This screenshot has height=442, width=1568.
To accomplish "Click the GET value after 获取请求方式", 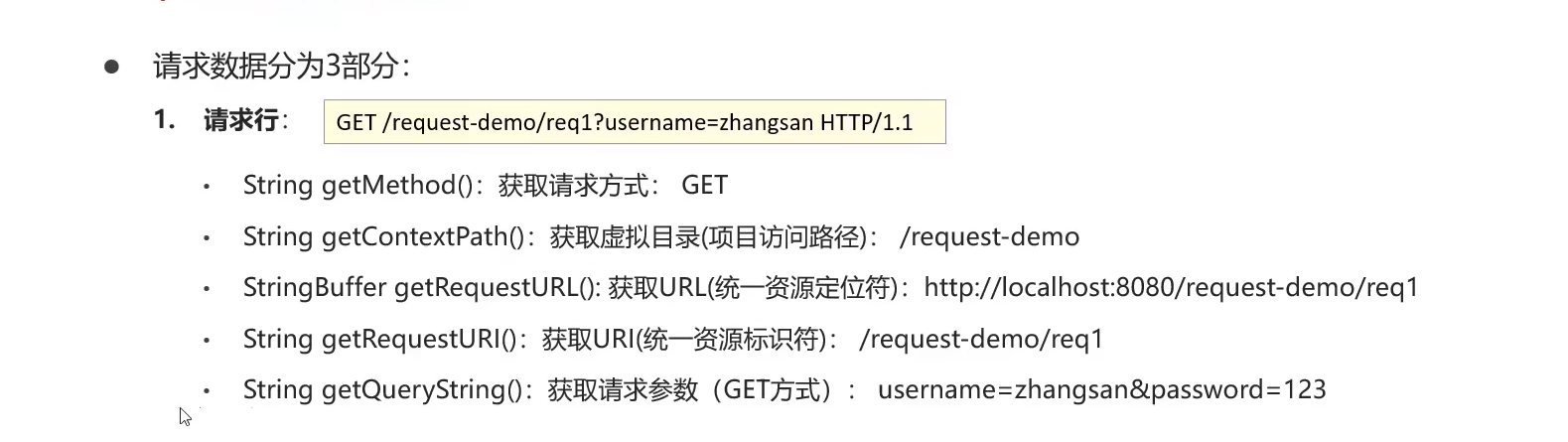I will (x=705, y=186).
